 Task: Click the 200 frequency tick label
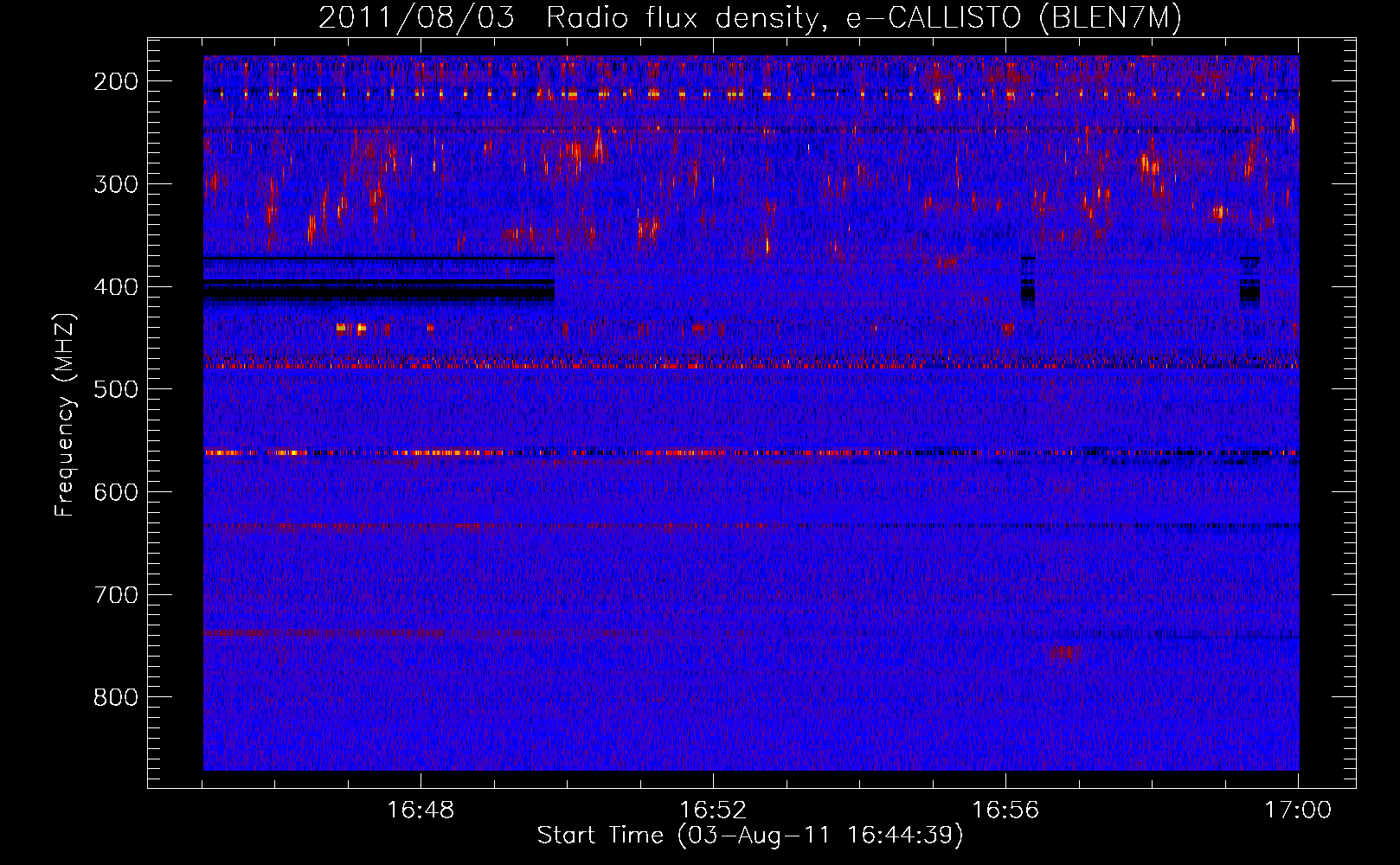tap(116, 81)
